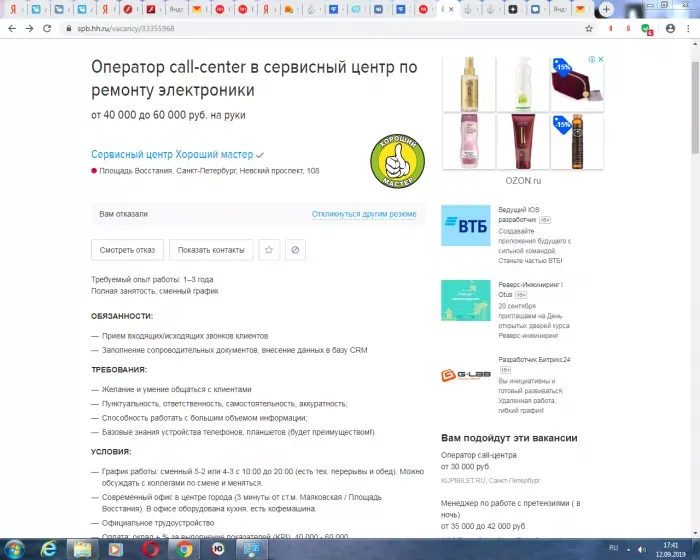Open the Разработчик Битрикс24 ad link
700x560 pixels.
point(534,359)
